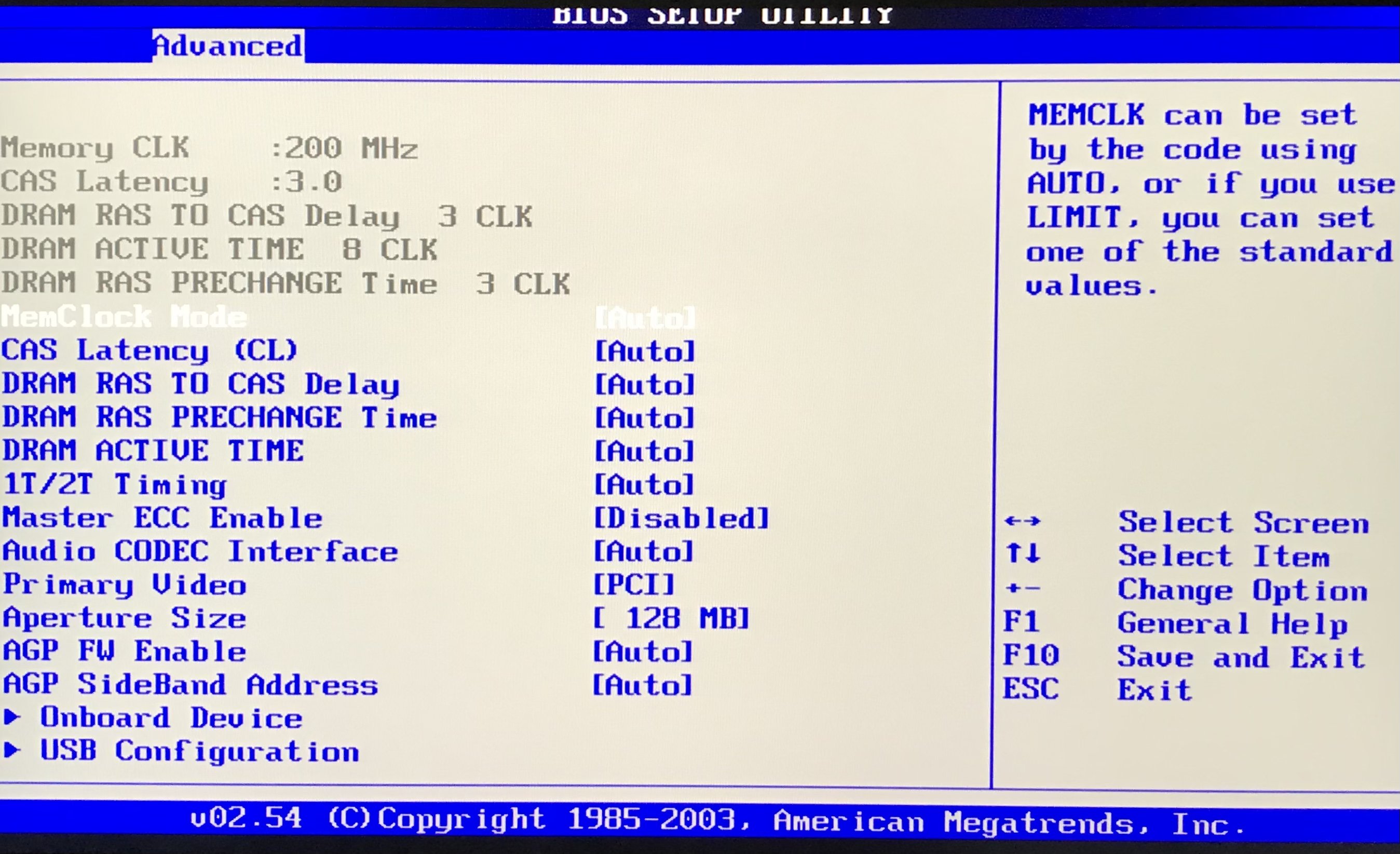Open the Onboard Device submenu

click(171, 717)
